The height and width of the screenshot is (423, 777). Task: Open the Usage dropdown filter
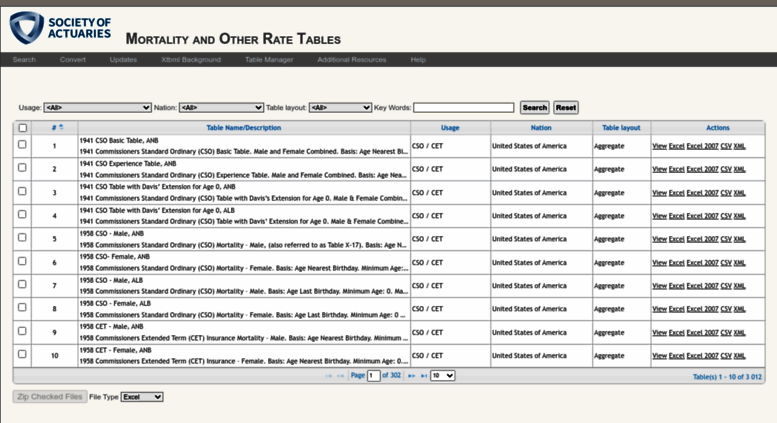pos(97,107)
